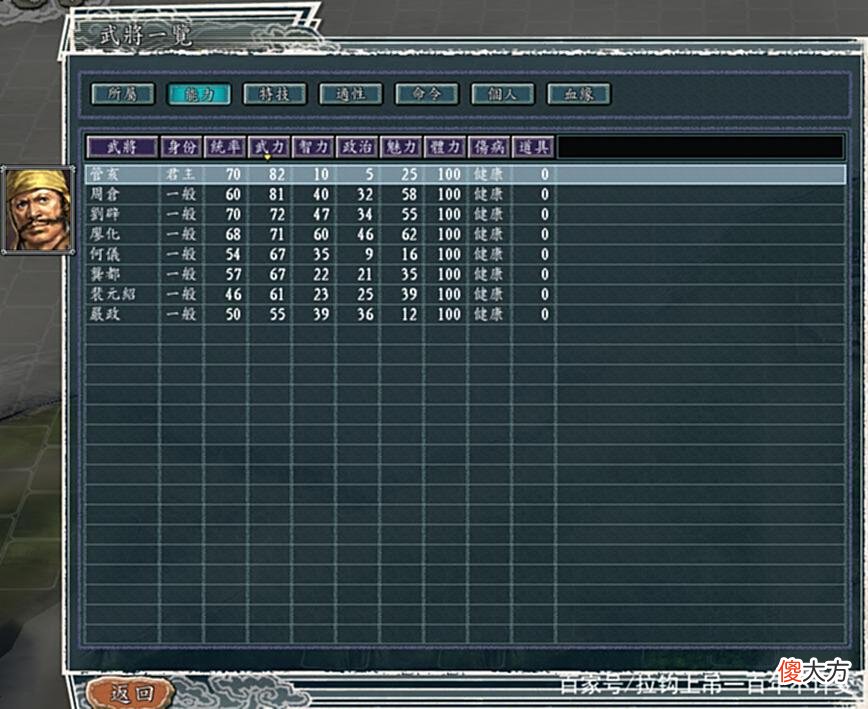This screenshot has width=868, height=709.
Task: Click 龔都's 魅力 value 35
Action: click(x=409, y=274)
